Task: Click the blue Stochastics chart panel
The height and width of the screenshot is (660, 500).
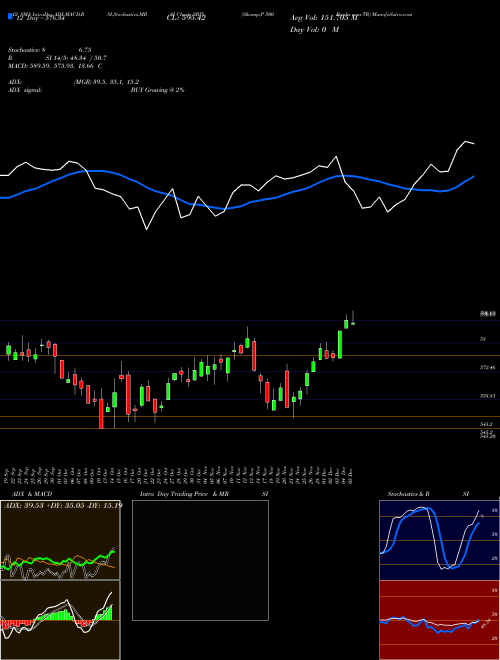Action: click(x=439, y=540)
